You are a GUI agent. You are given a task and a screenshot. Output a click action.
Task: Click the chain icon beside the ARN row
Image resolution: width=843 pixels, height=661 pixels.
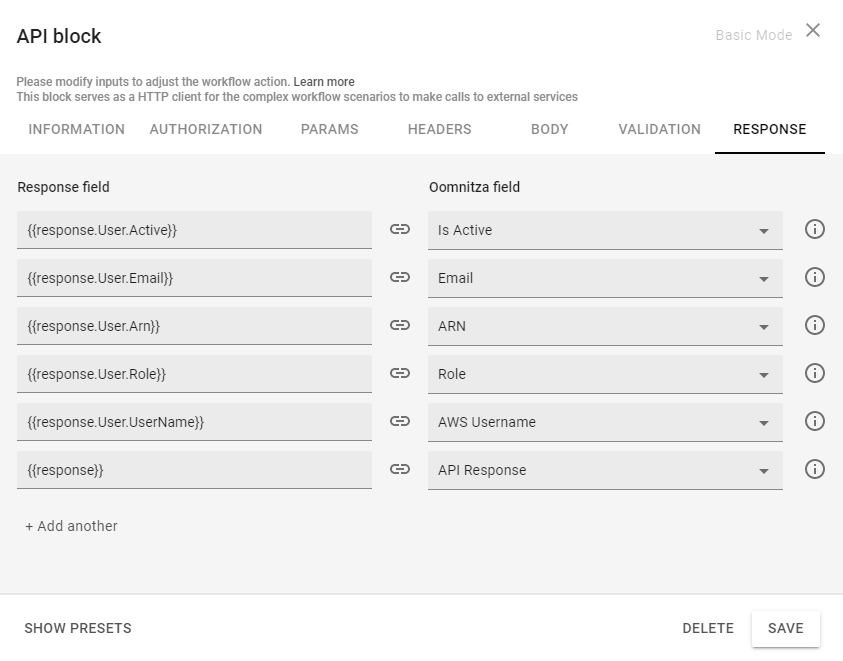pyautogui.click(x=399, y=325)
